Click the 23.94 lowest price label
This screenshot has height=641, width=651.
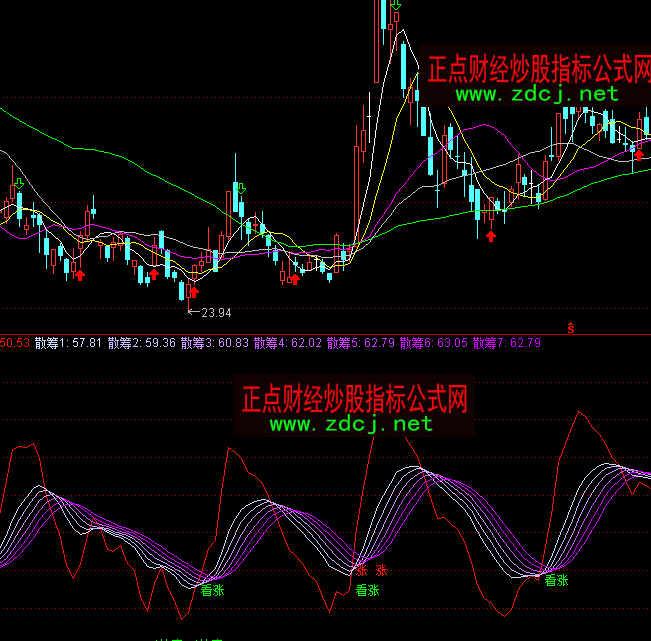point(216,313)
